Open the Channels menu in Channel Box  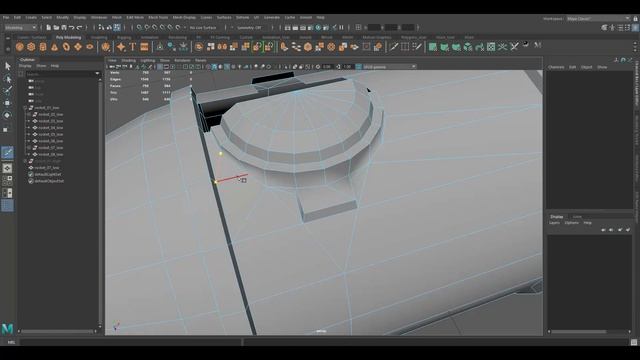tap(556, 67)
